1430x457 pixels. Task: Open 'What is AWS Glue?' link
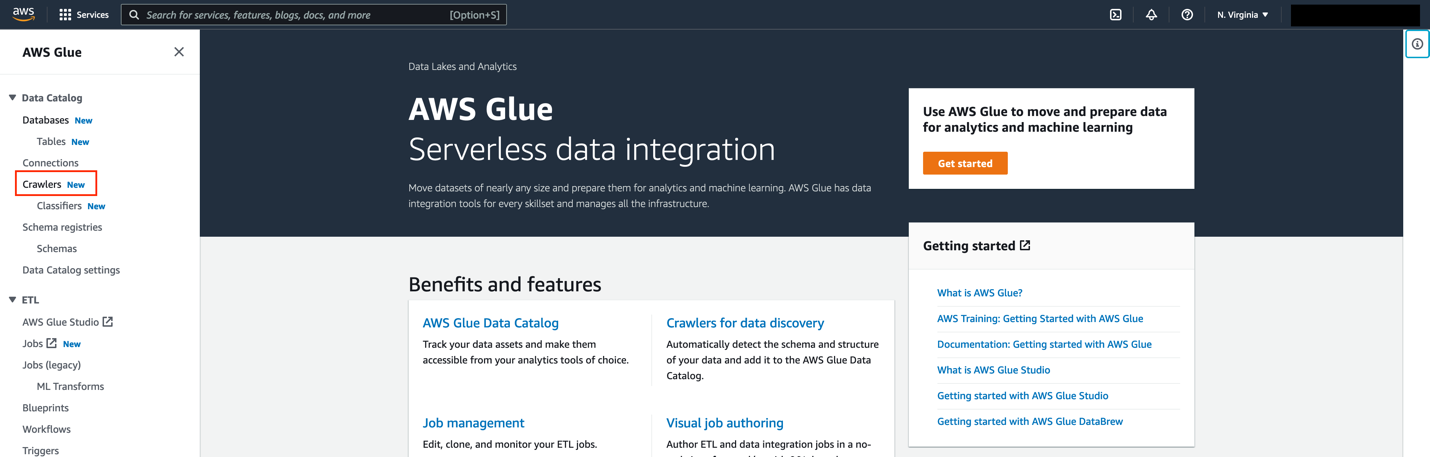point(979,293)
